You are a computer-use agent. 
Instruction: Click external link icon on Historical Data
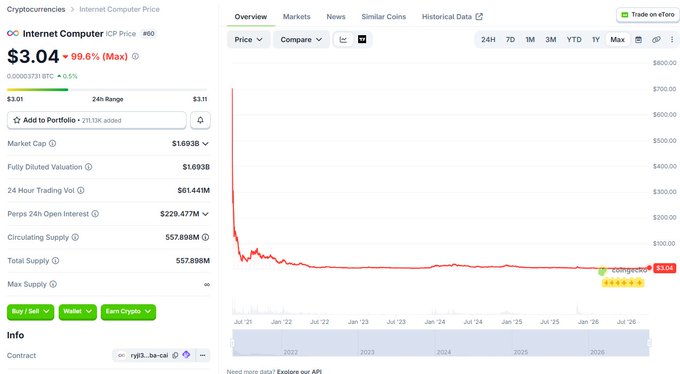tap(479, 16)
